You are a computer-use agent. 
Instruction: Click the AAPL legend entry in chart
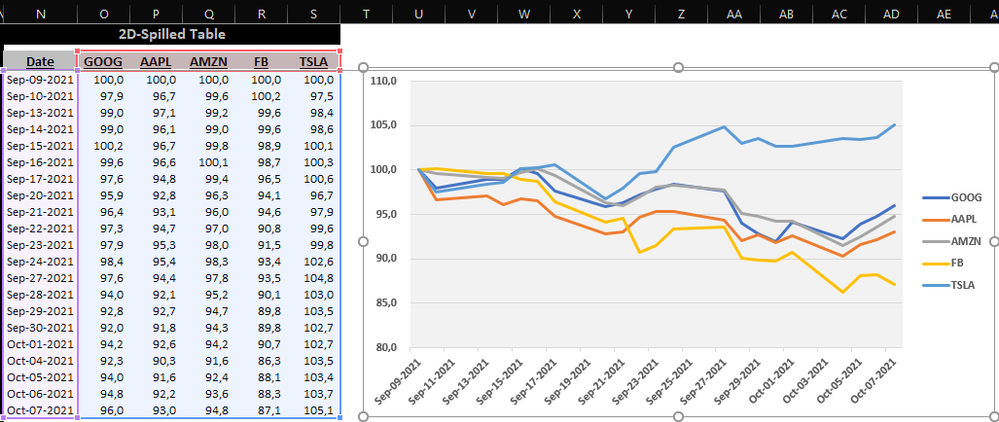tap(951, 219)
